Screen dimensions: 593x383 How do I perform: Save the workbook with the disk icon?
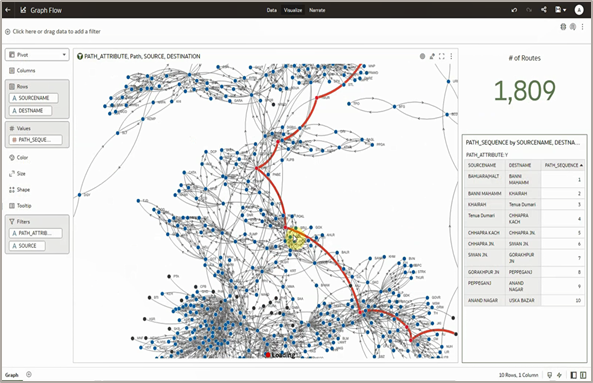(x=558, y=10)
